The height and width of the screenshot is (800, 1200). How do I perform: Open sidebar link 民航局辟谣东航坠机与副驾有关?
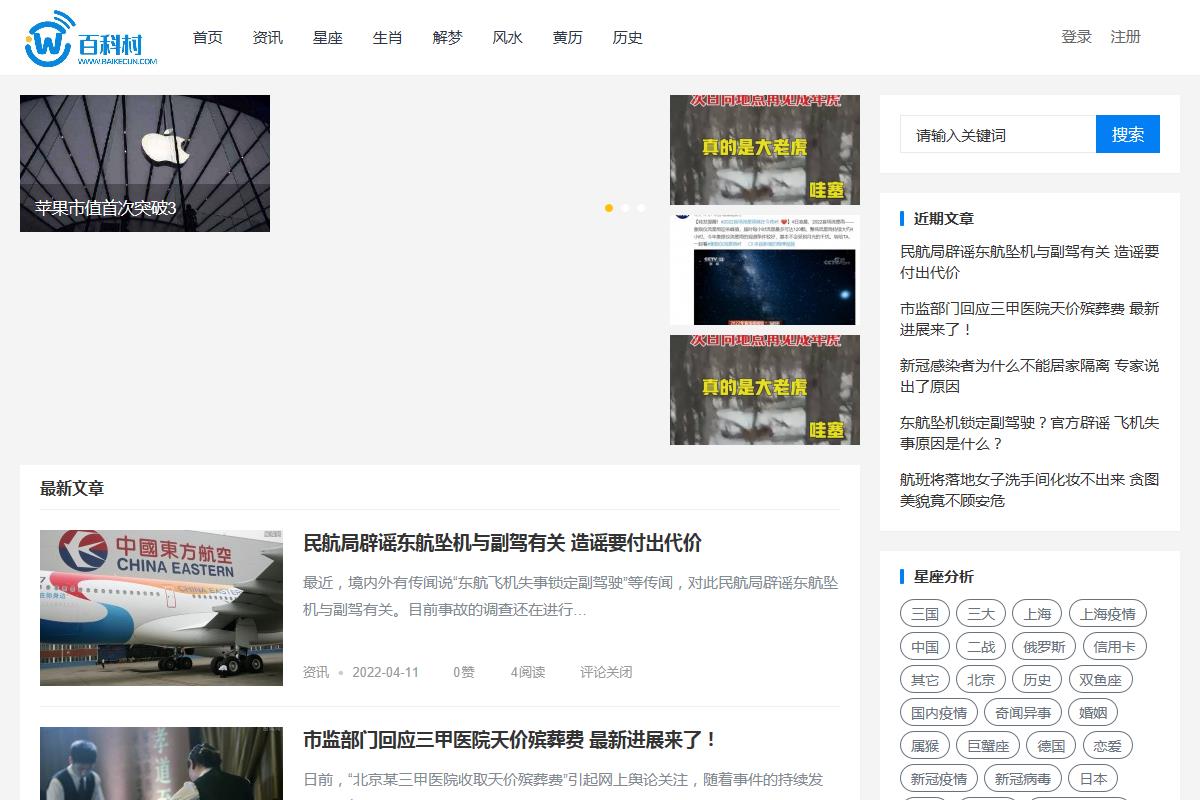point(1030,262)
